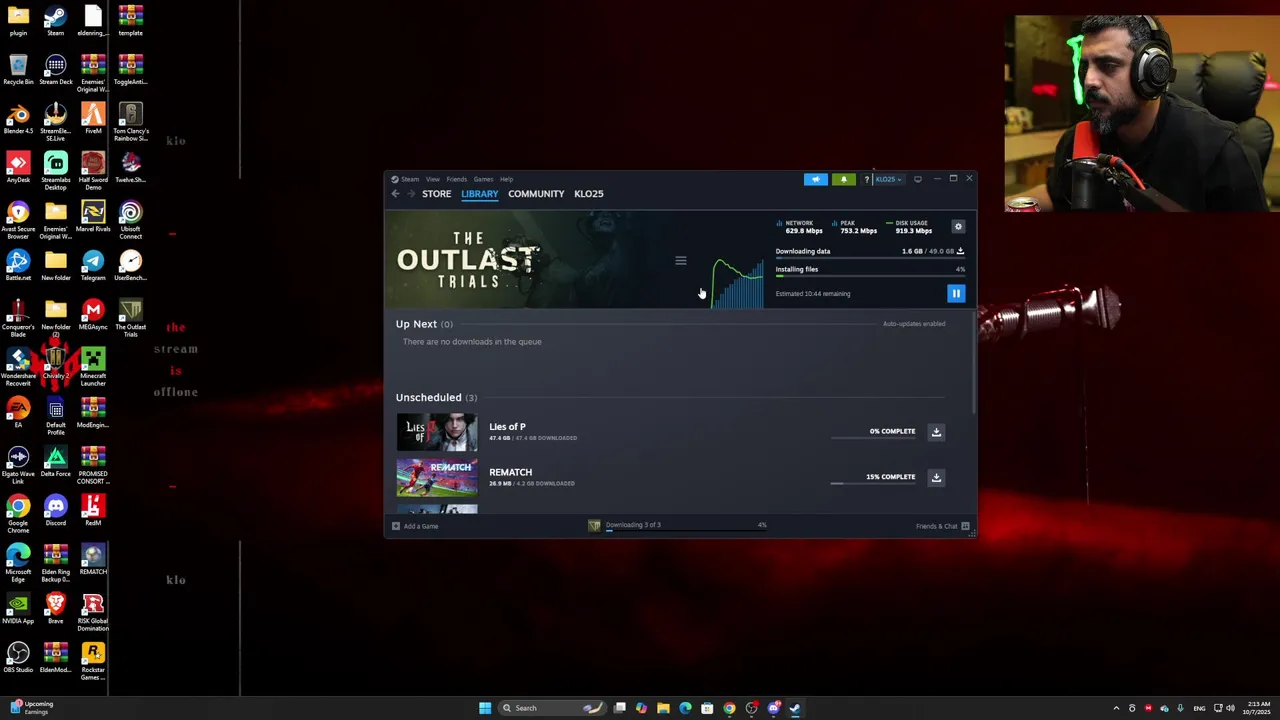Open Friends & Chat
The height and width of the screenshot is (720, 1280).
943,526
